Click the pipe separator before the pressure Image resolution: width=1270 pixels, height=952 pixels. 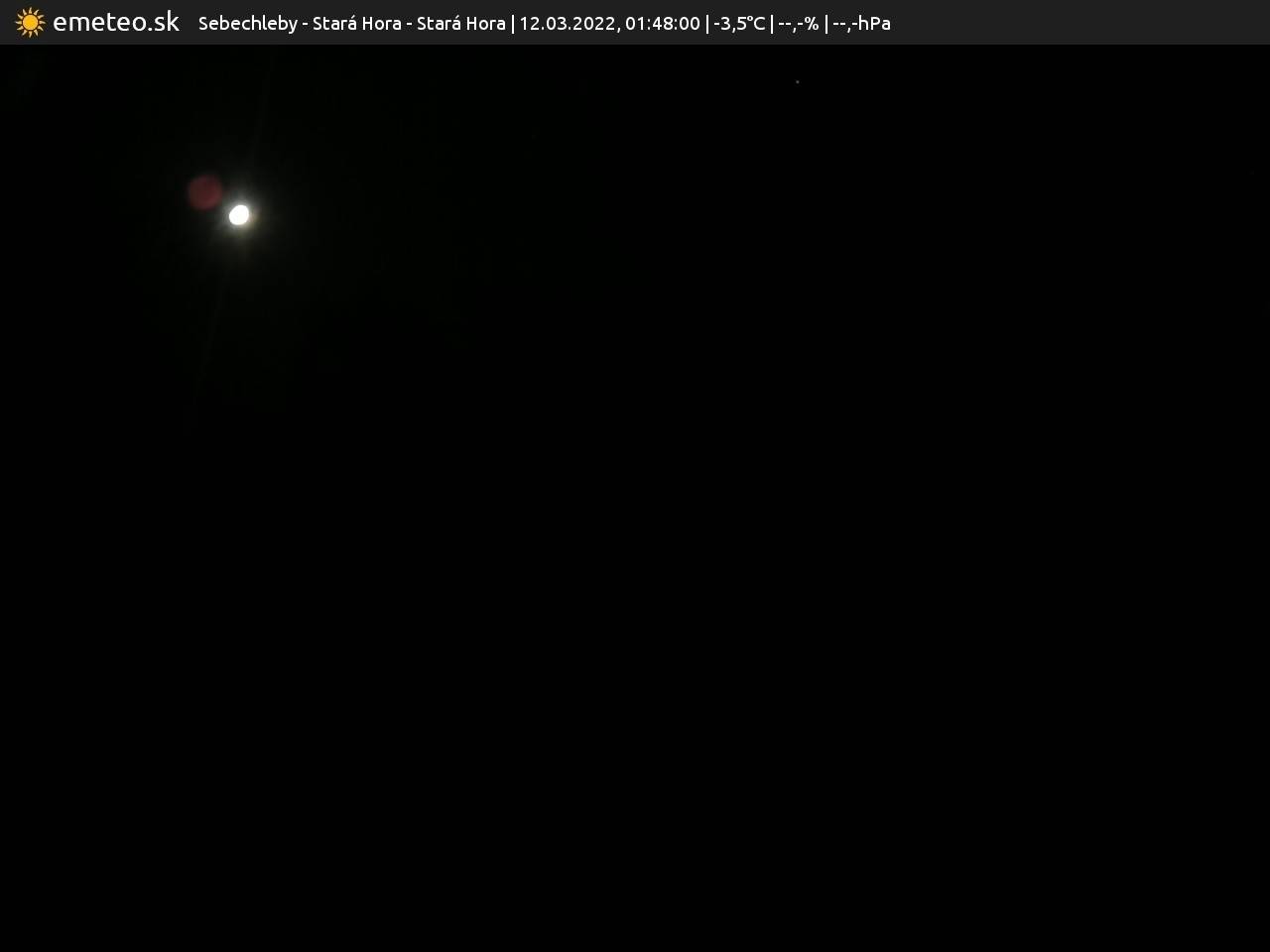825,23
